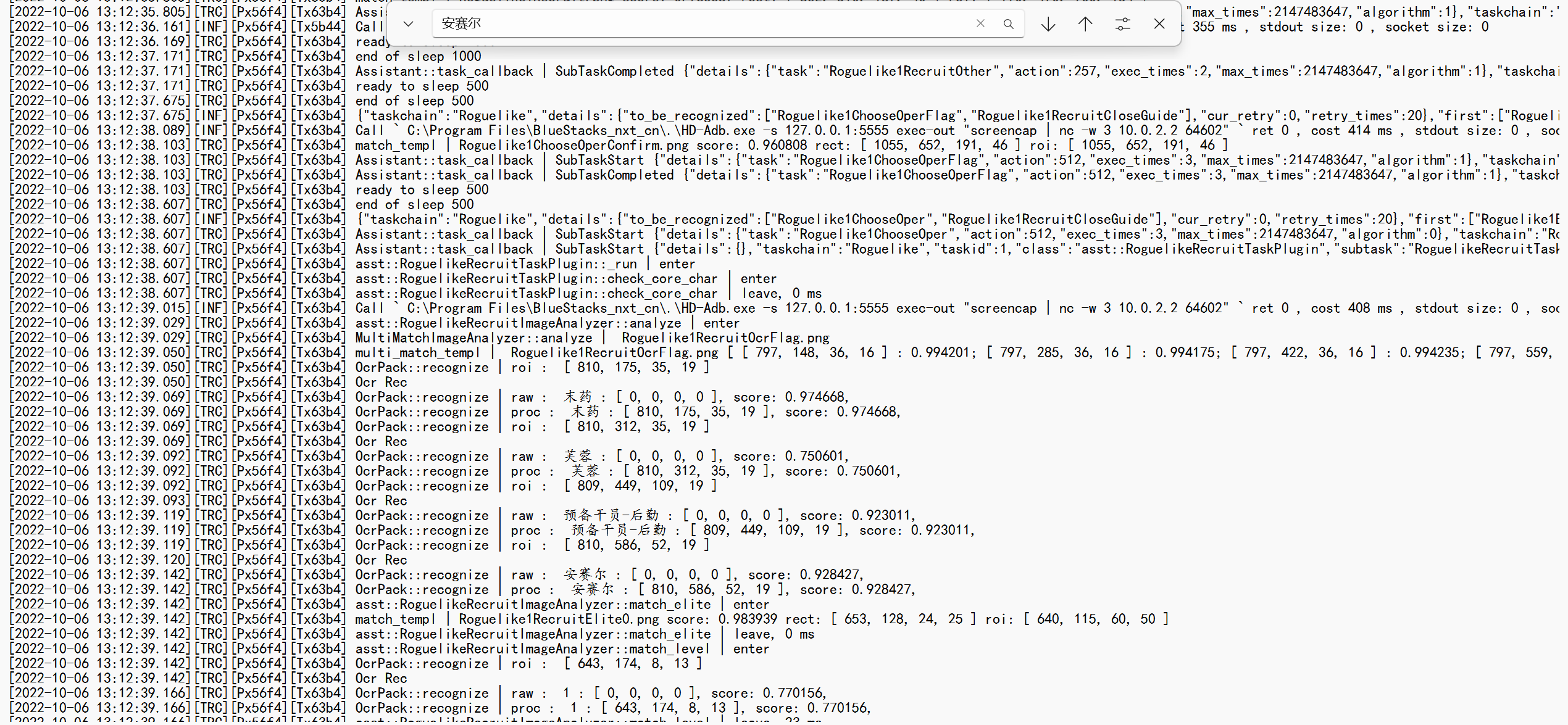The height and width of the screenshot is (725, 1568).
Task: Click the search field containing 安赛尔
Action: pyautogui.click(x=698, y=24)
